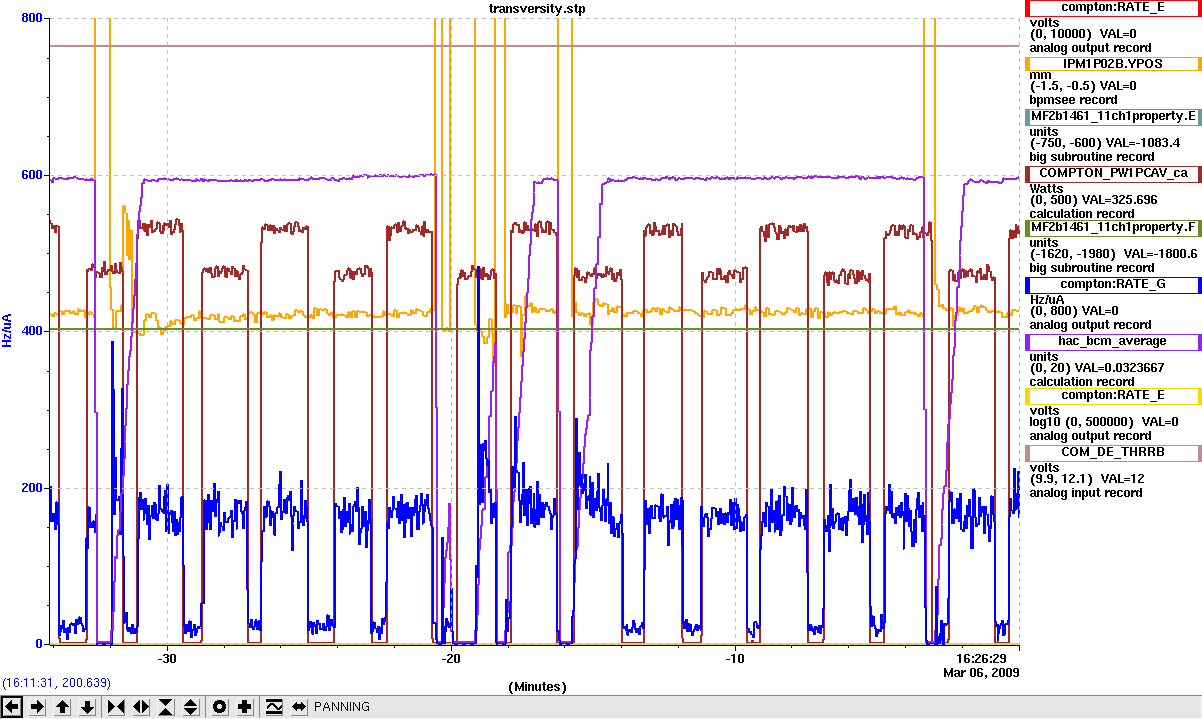The image size is (1202, 719).
Task: Select the teal MF2b1461_11ch1property.E legend entry
Action: click(1113, 117)
